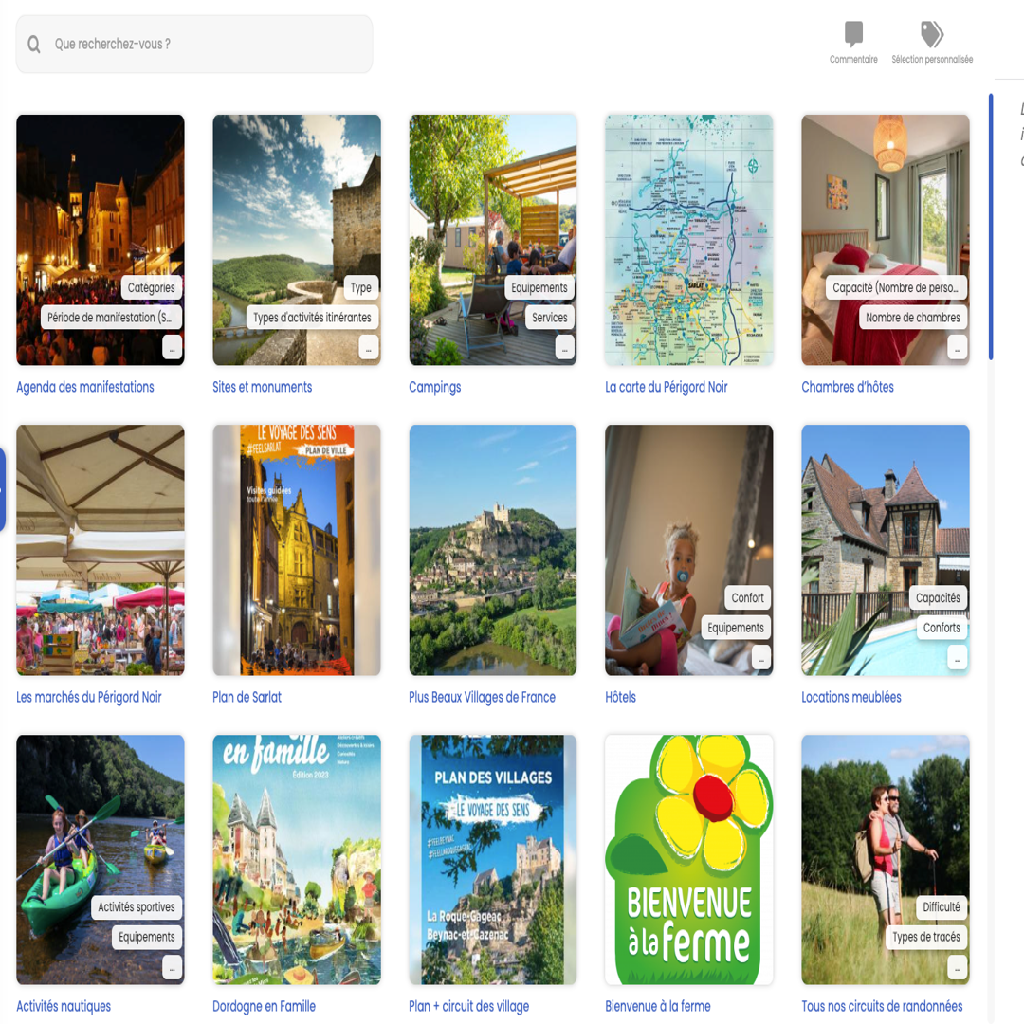Show more filters on Activités nautiques card

[172, 967]
